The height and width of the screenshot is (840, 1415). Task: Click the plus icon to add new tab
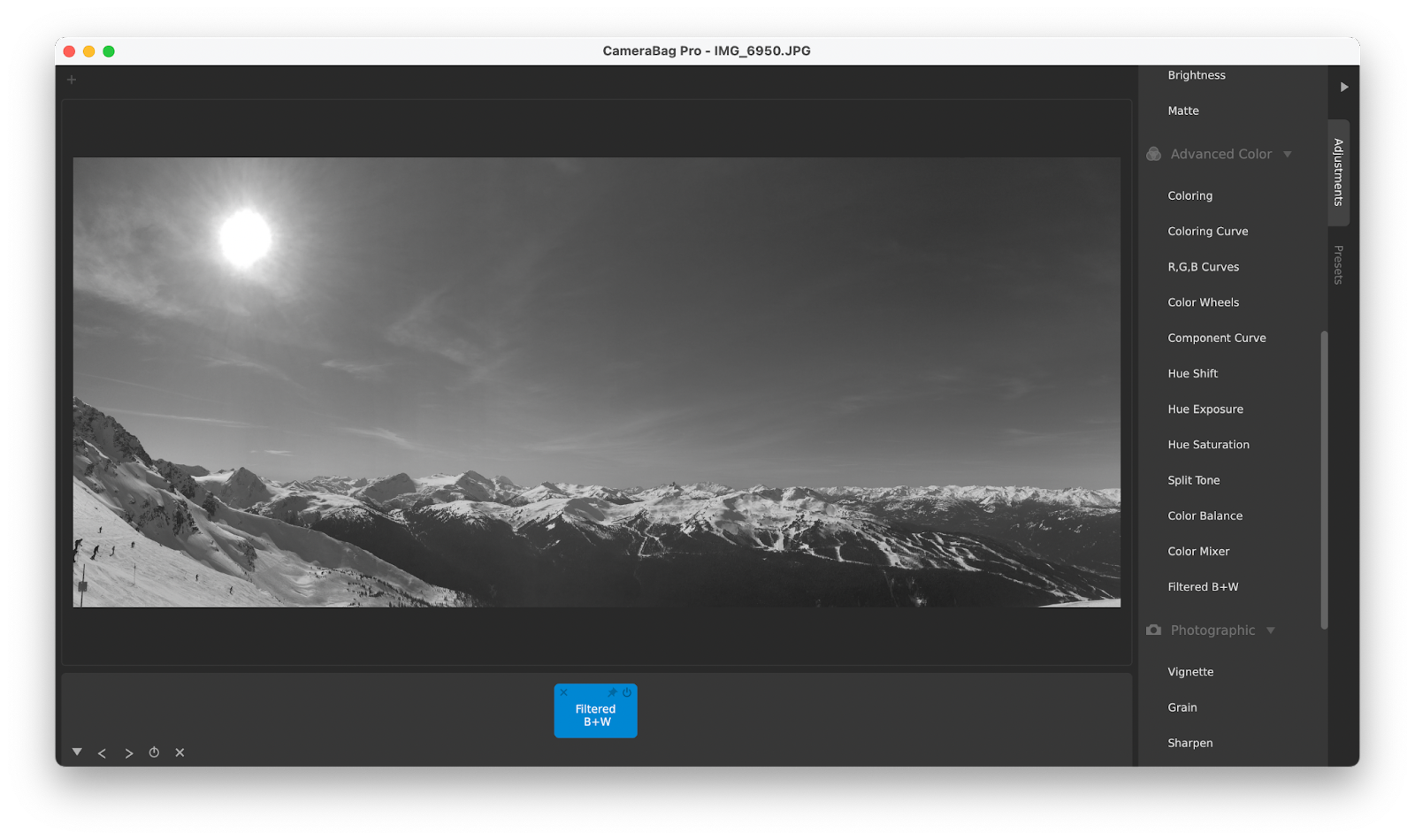click(71, 79)
